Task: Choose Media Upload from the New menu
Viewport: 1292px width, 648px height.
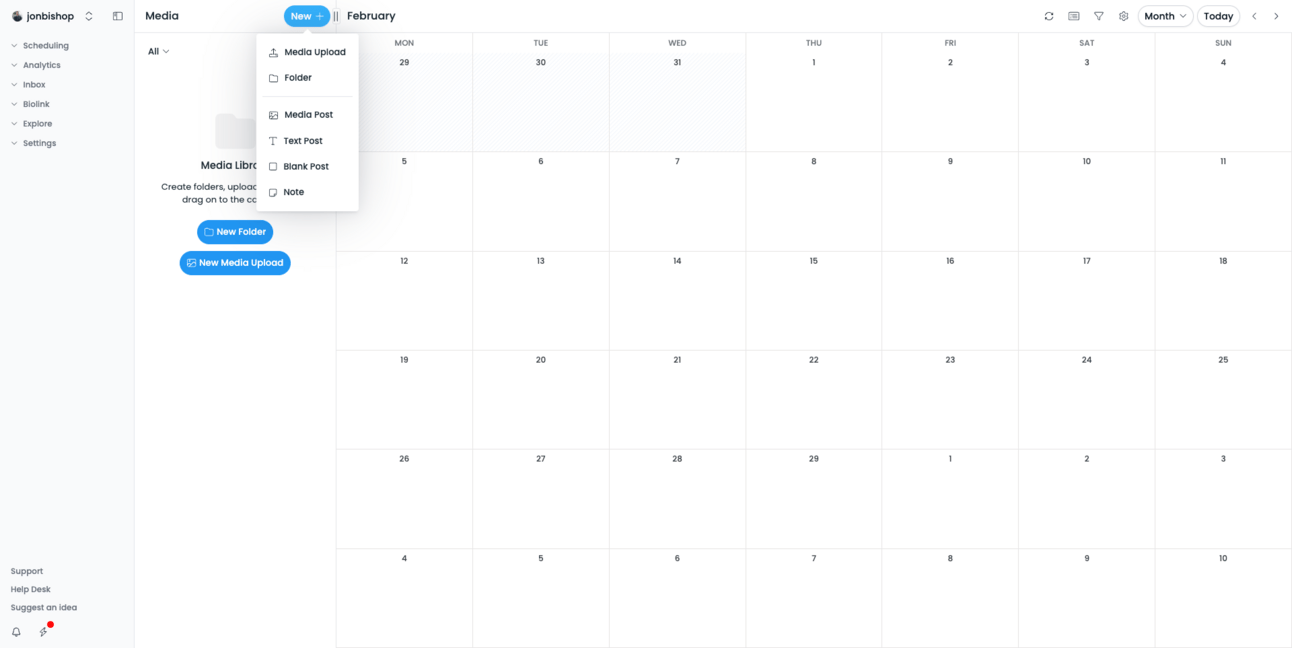Action: (307, 52)
